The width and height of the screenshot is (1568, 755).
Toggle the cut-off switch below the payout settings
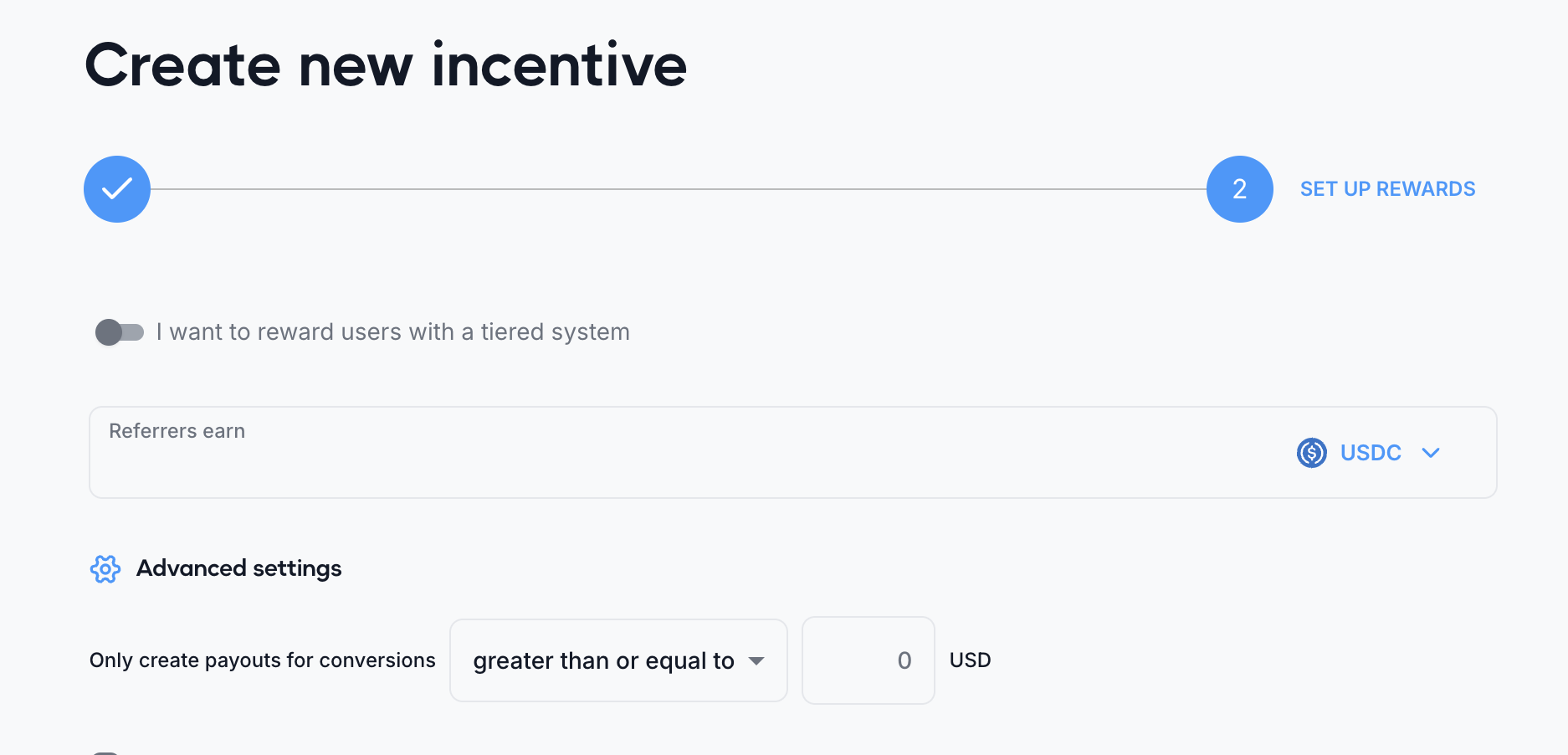pos(106,752)
